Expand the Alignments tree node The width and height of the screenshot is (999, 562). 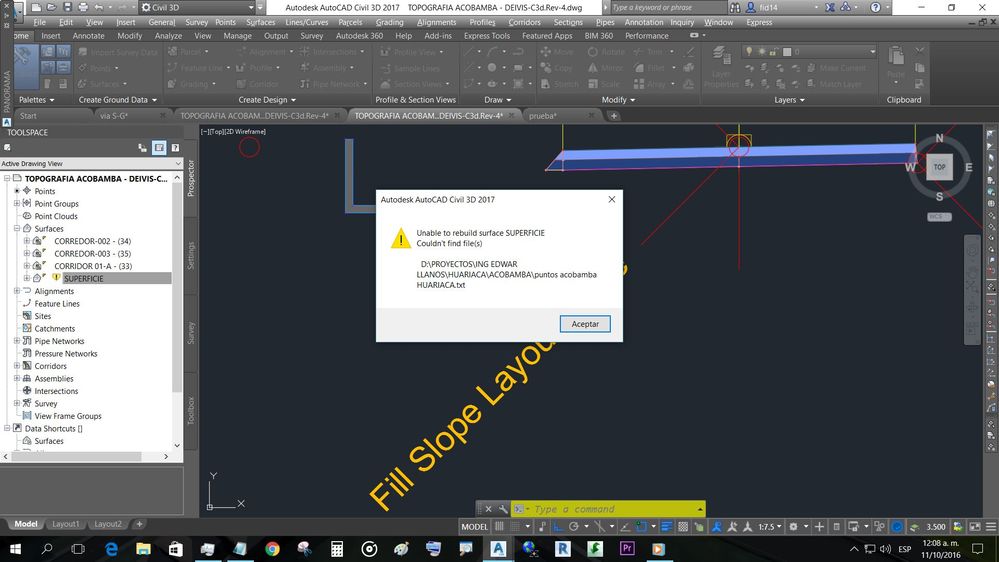(17, 291)
